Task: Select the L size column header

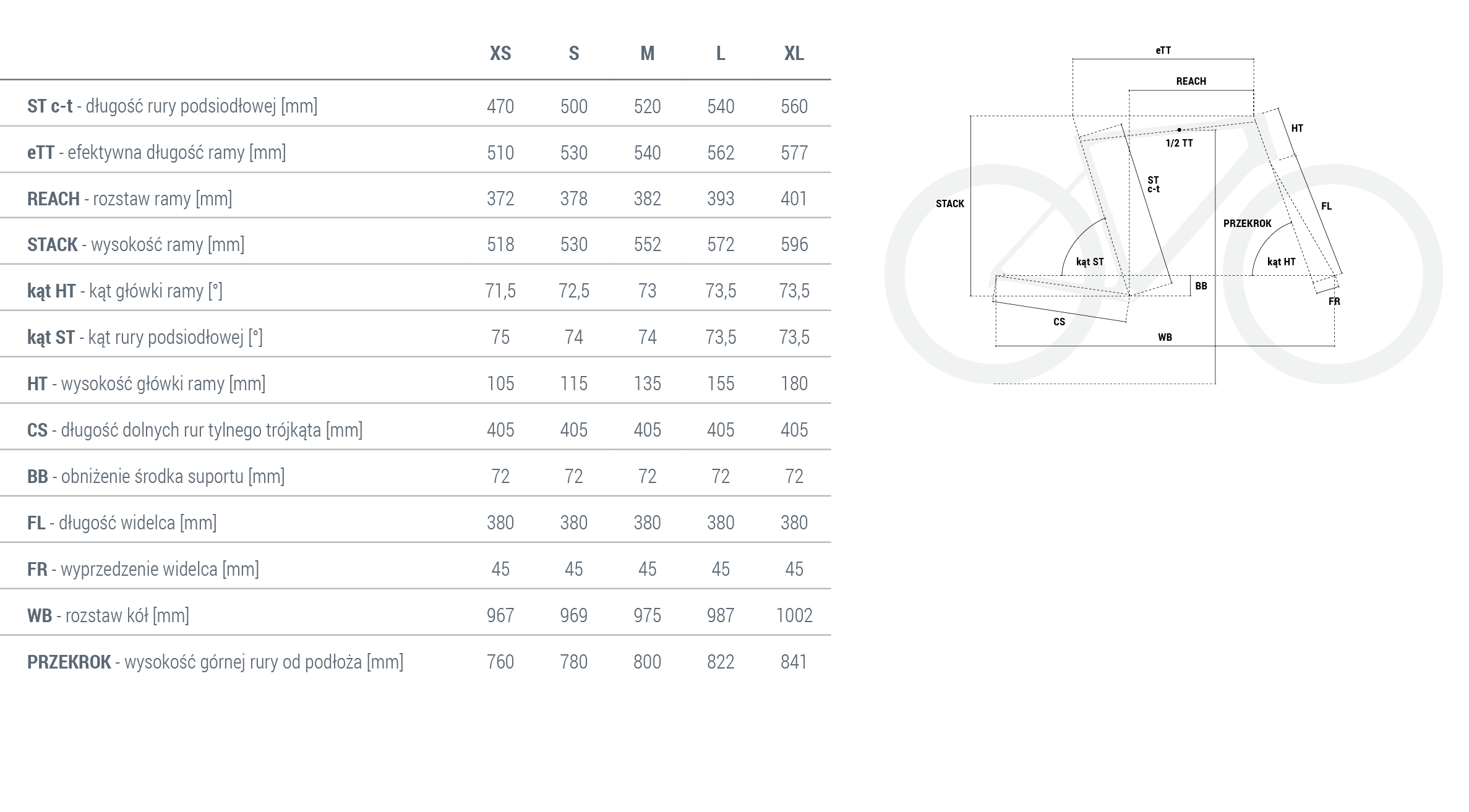Action: (x=721, y=54)
